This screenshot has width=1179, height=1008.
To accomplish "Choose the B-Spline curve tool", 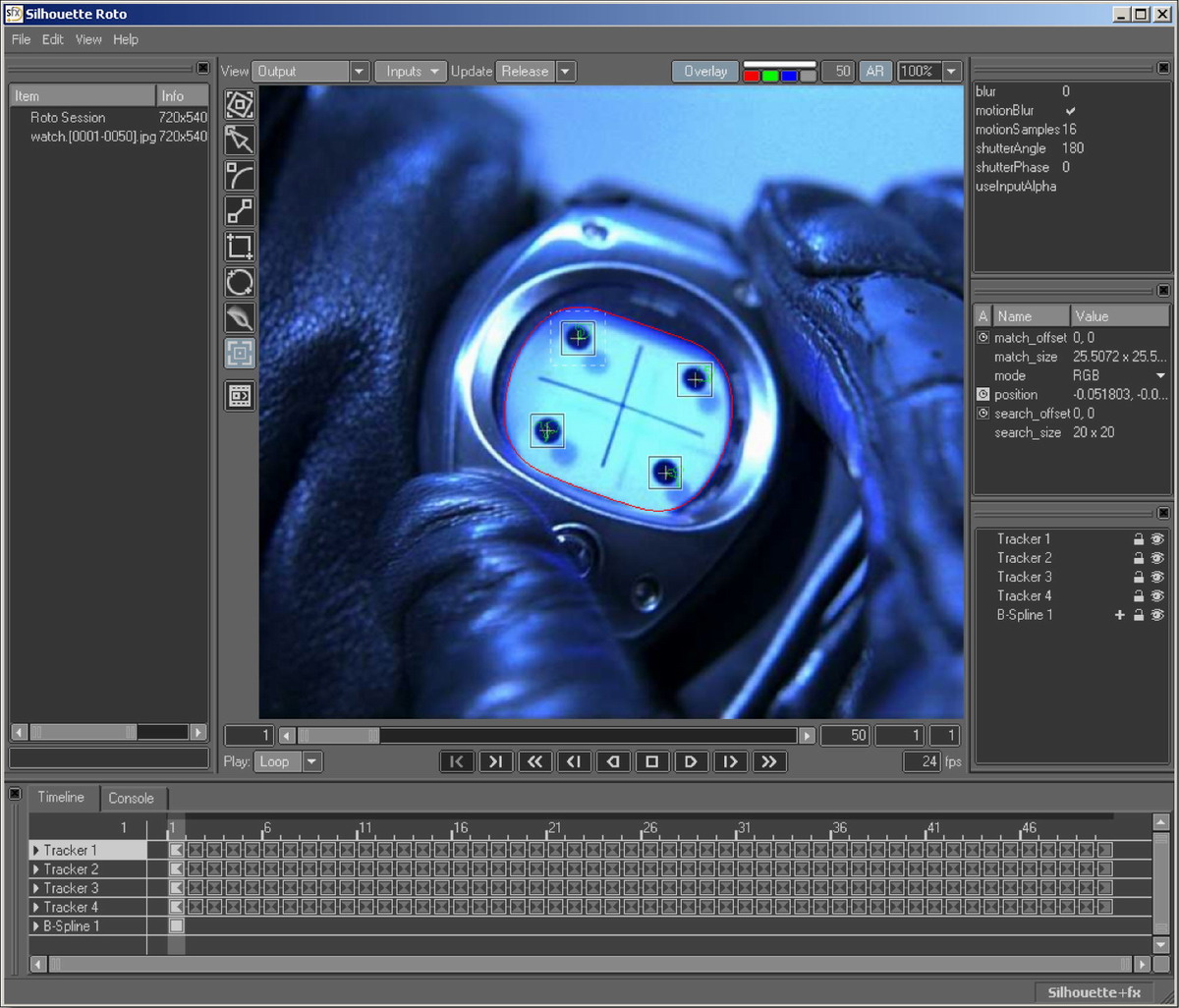I will [x=240, y=176].
